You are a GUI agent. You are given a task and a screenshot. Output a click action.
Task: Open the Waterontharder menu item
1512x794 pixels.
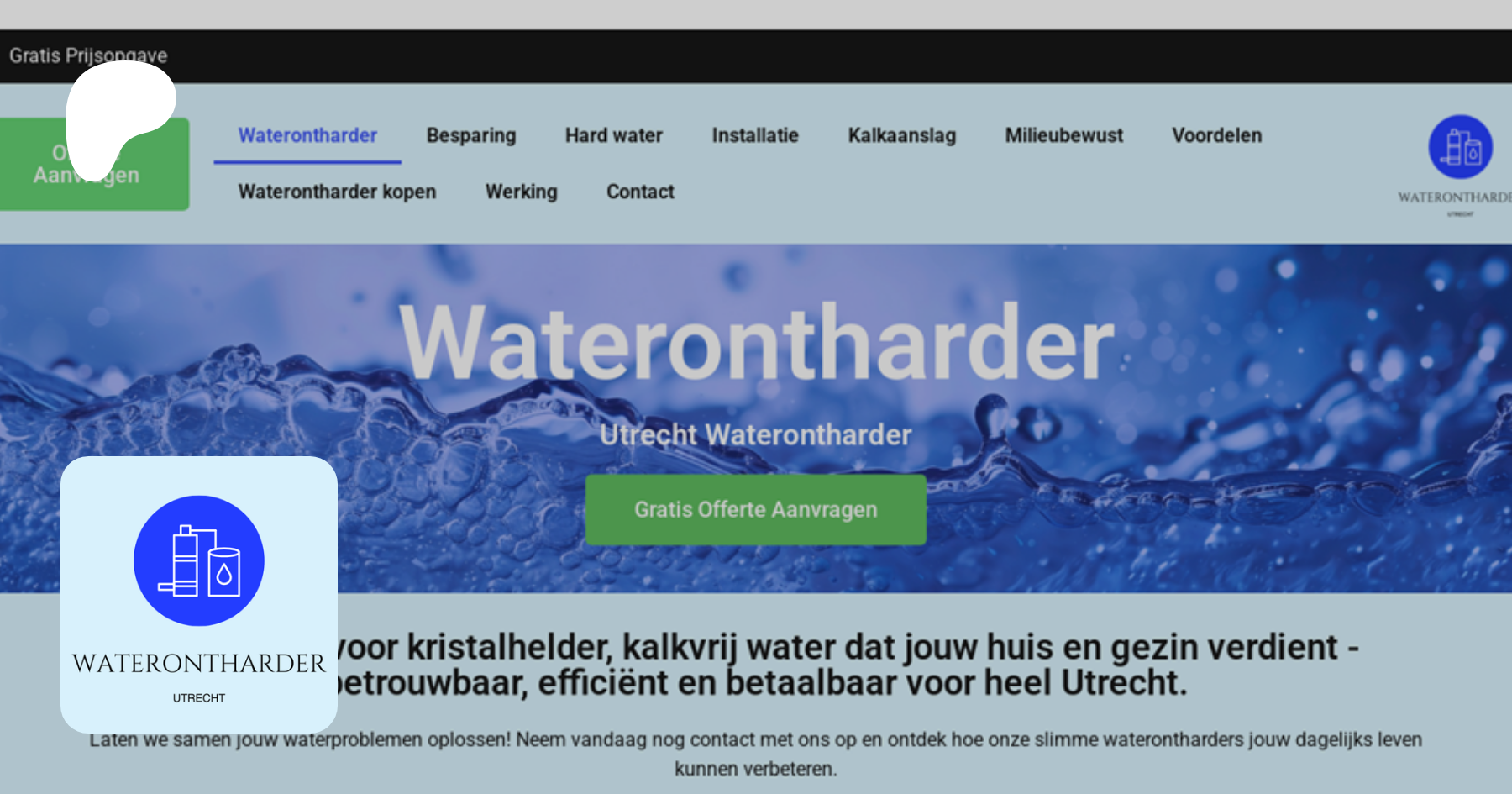pyautogui.click(x=307, y=135)
